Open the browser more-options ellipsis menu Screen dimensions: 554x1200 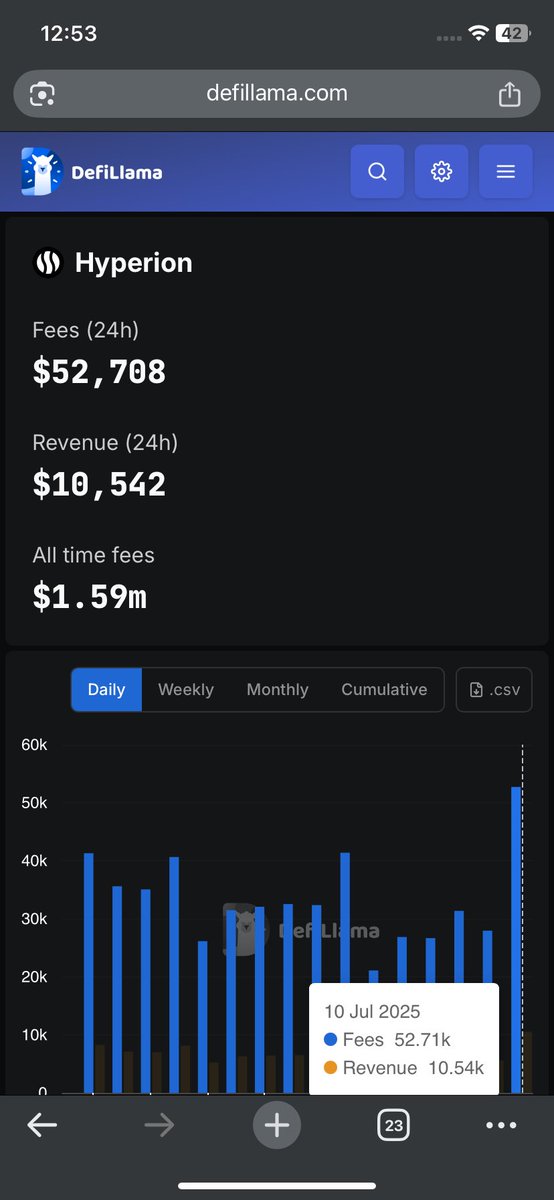point(501,1125)
